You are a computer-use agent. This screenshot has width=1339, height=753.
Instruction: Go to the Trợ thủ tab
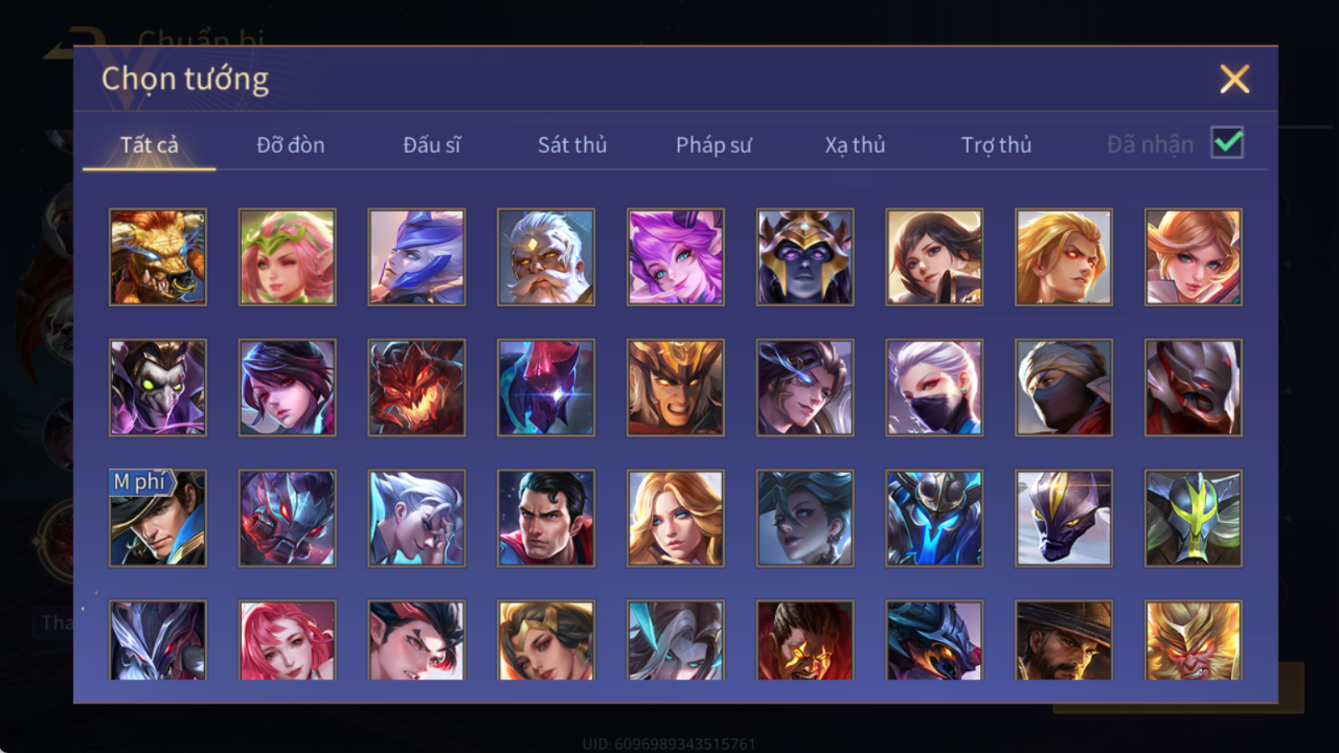coord(997,145)
